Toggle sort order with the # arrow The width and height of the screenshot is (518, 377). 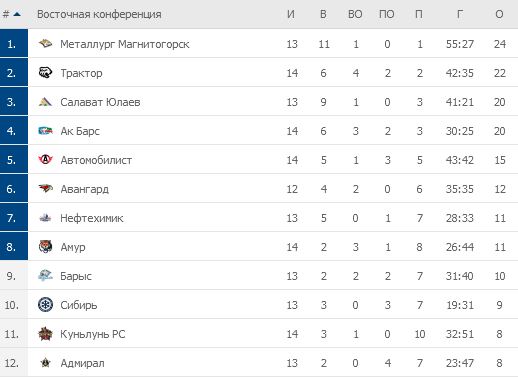12,14
